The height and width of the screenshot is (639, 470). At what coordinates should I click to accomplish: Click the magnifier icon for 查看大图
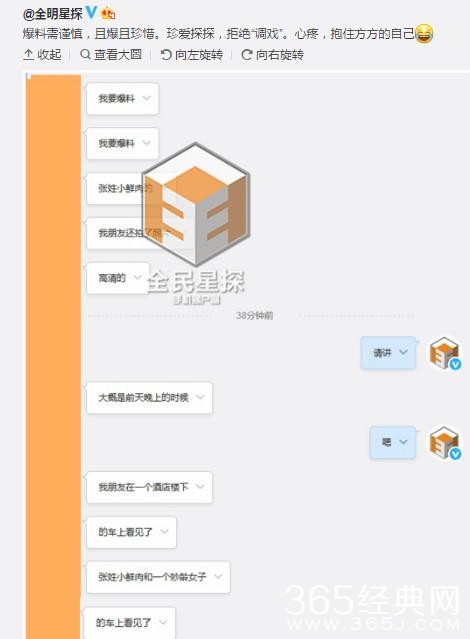coord(85,54)
